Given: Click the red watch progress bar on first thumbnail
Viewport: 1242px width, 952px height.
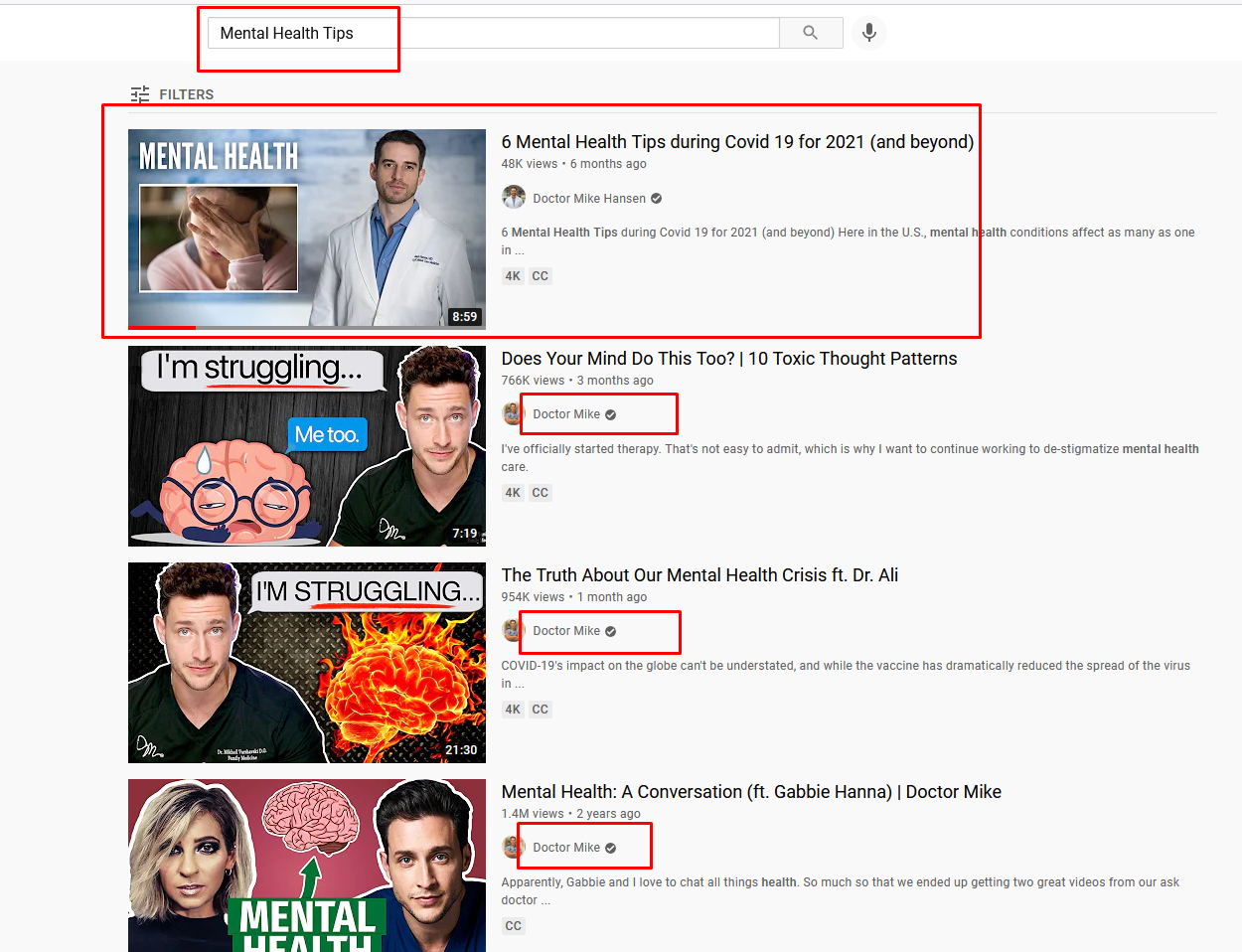Looking at the screenshot, I should [x=162, y=327].
